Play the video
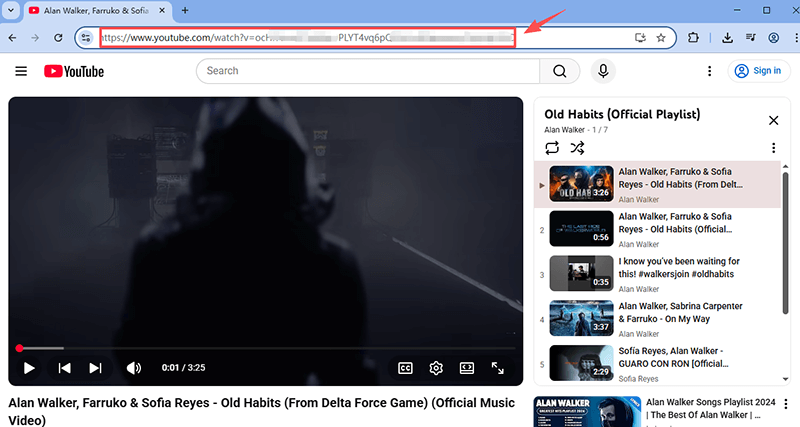 tap(29, 368)
